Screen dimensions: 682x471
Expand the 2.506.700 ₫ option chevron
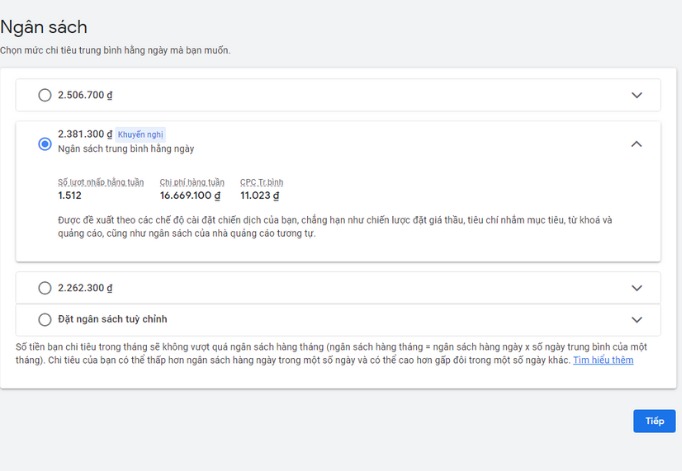(637, 95)
